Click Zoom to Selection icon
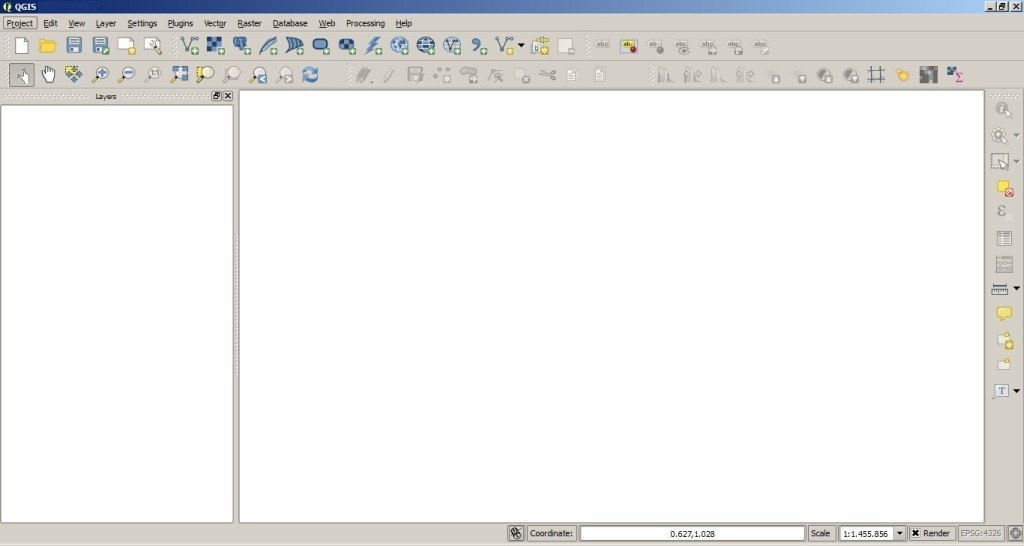The image size is (1024, 546). (x=205, y=75)
